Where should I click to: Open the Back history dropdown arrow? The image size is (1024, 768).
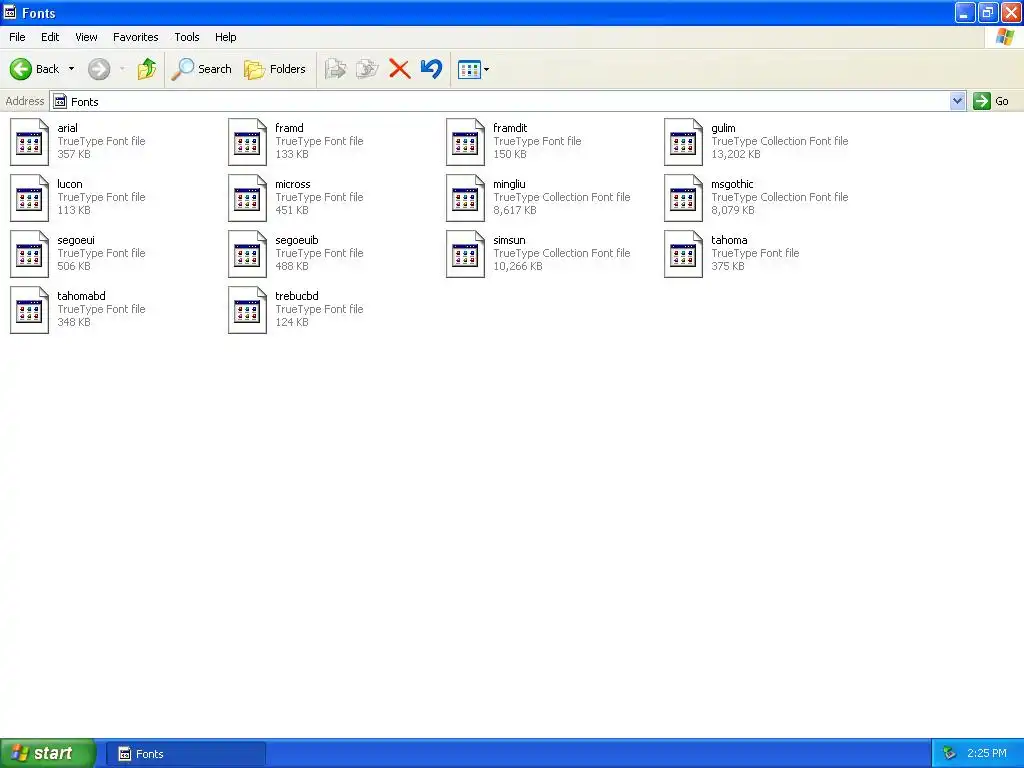(x=71, y=69)
